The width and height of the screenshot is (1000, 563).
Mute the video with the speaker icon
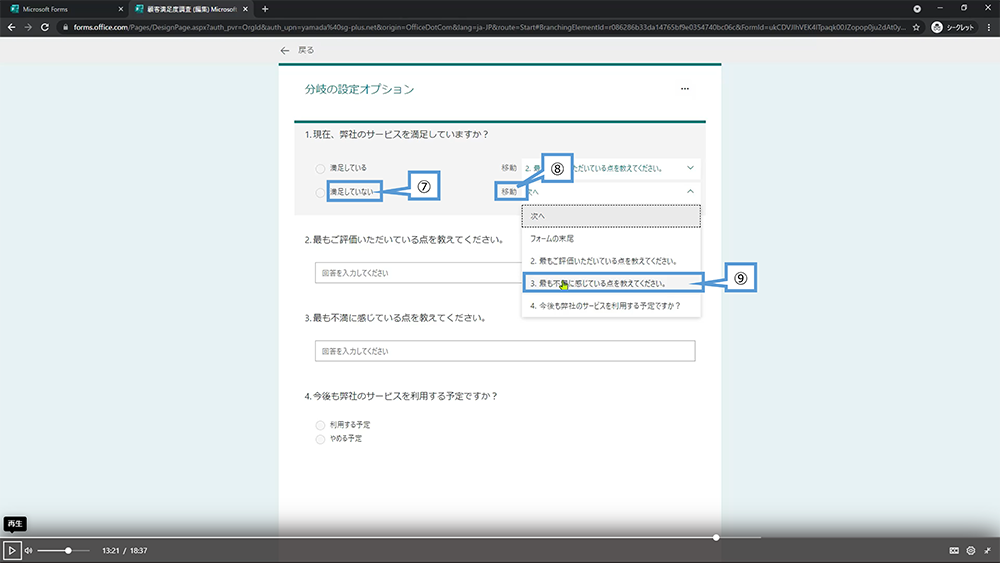pos(28,550)
